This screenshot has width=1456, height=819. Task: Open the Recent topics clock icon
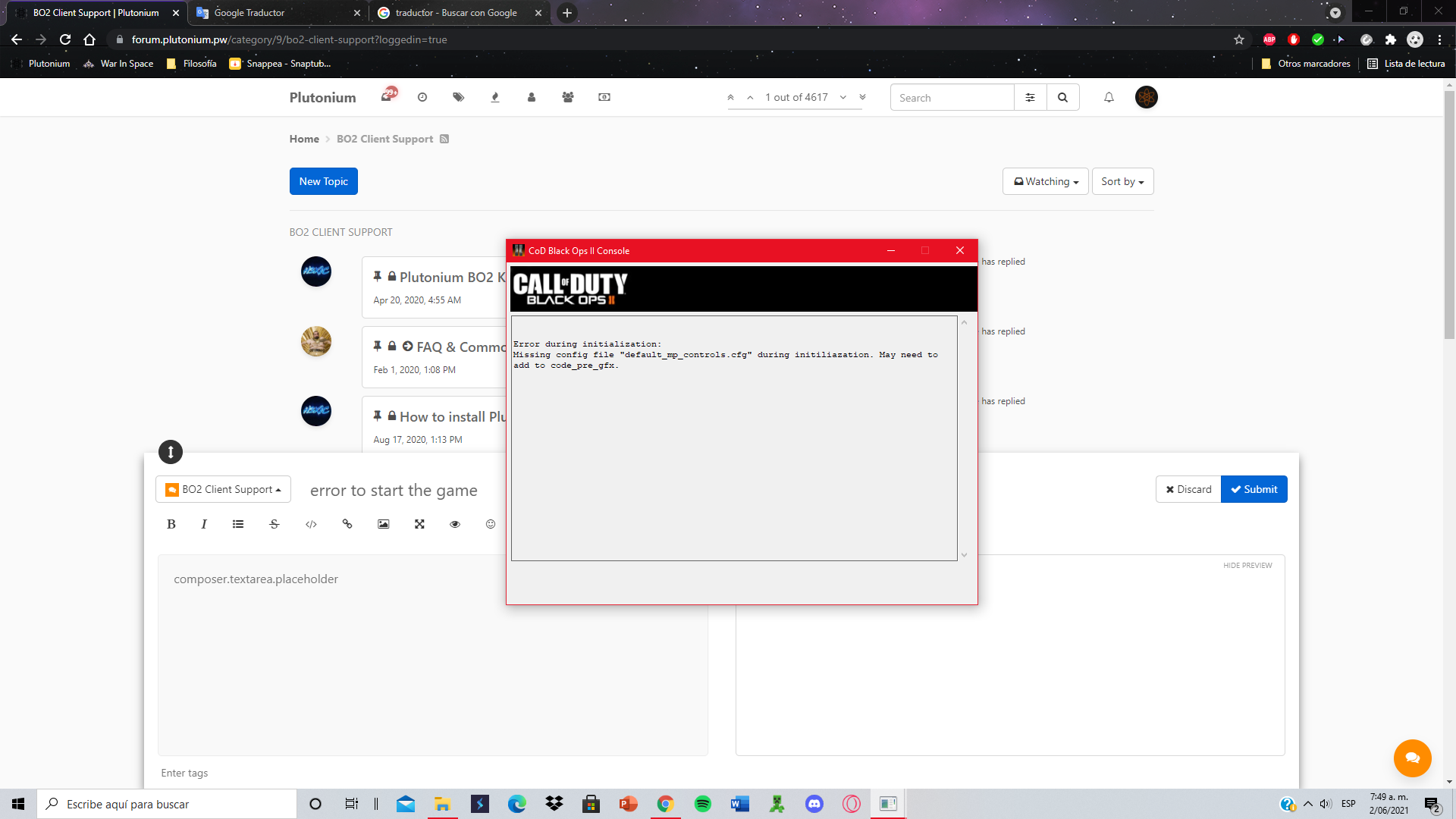point(422,97)
